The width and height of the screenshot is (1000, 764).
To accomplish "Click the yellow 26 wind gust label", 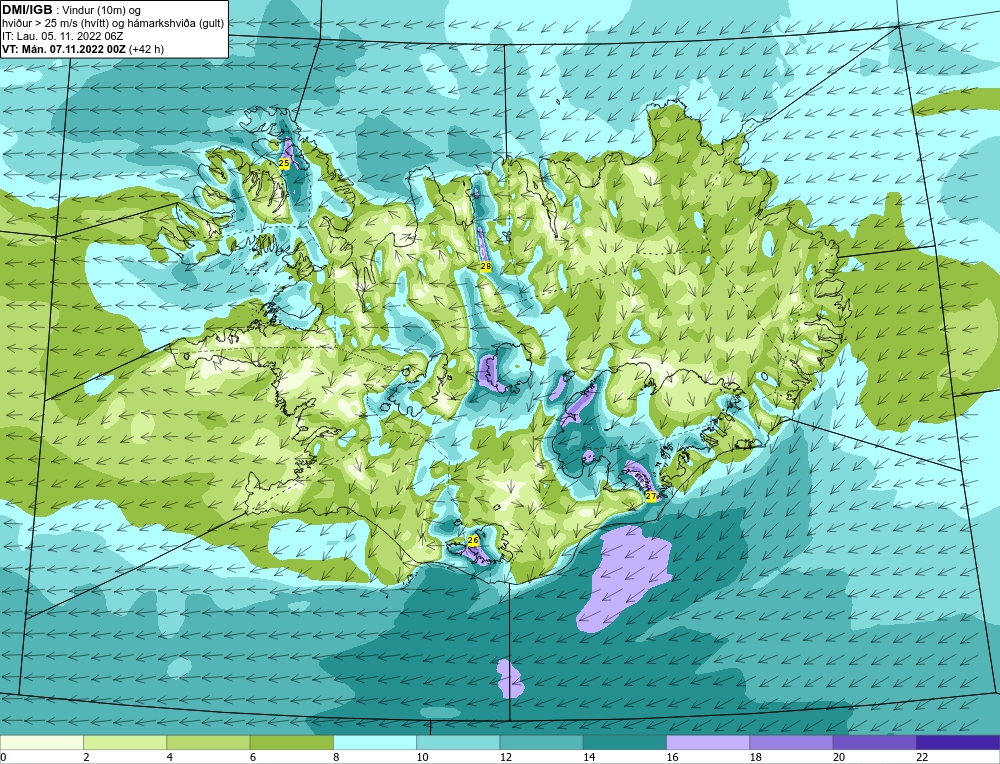I will click(x=473, y=540).
